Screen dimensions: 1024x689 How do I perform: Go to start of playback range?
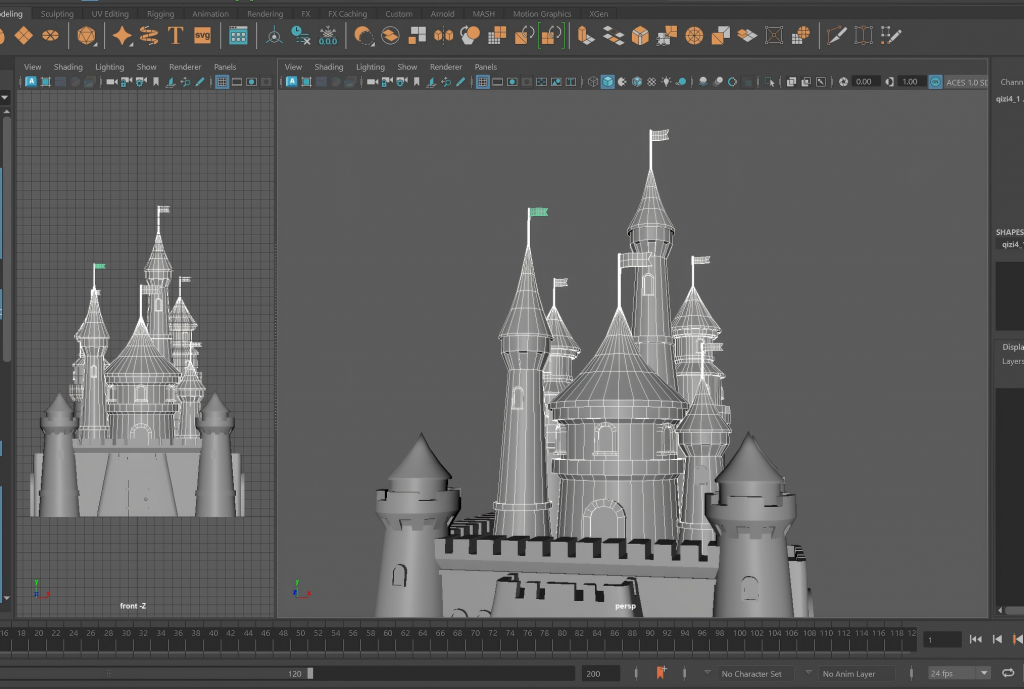point(975,639)
